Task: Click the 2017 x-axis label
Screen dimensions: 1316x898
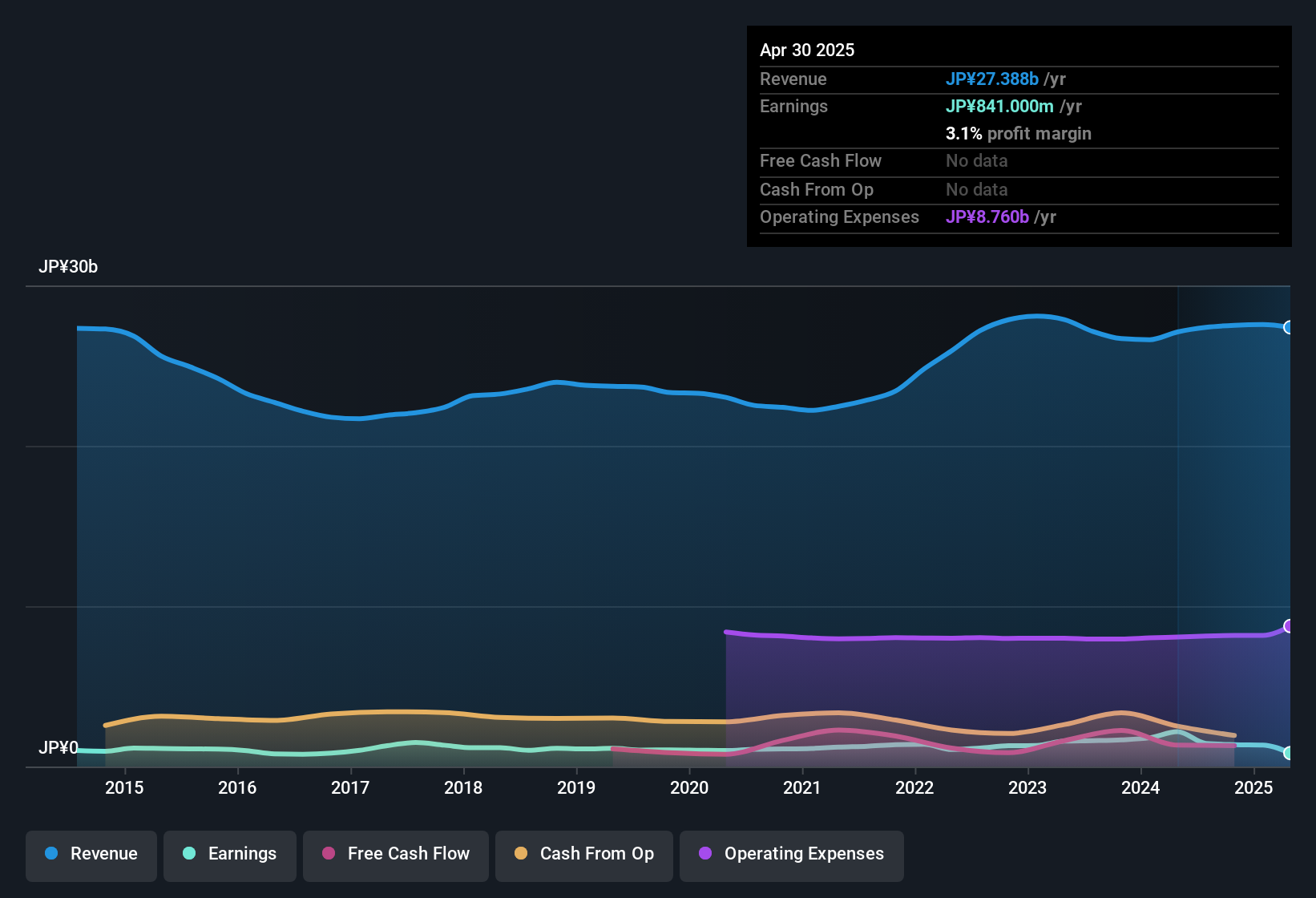Action: pyautogui.click(x=350, y=788)
